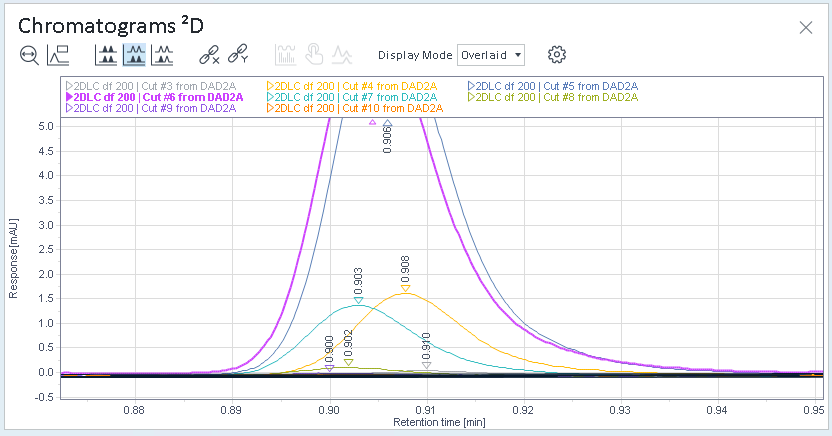This screenshot has width=832, height=436.
Task: Open the Display Mode Overlaid dropdown
Action: [491, 55]
